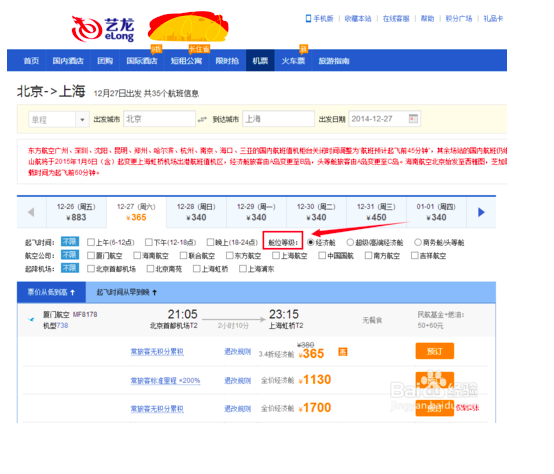
Task: Check the 南方航空 airline filter
Action: (x=369, y=255)
